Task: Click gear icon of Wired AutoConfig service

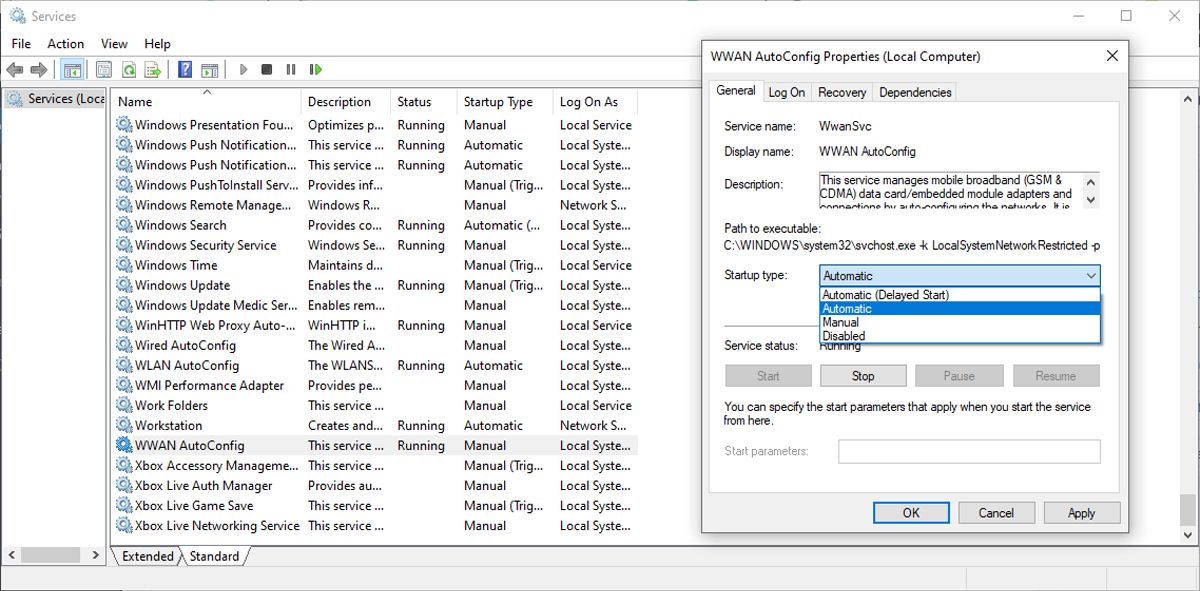Action: (x=124, y=345)
